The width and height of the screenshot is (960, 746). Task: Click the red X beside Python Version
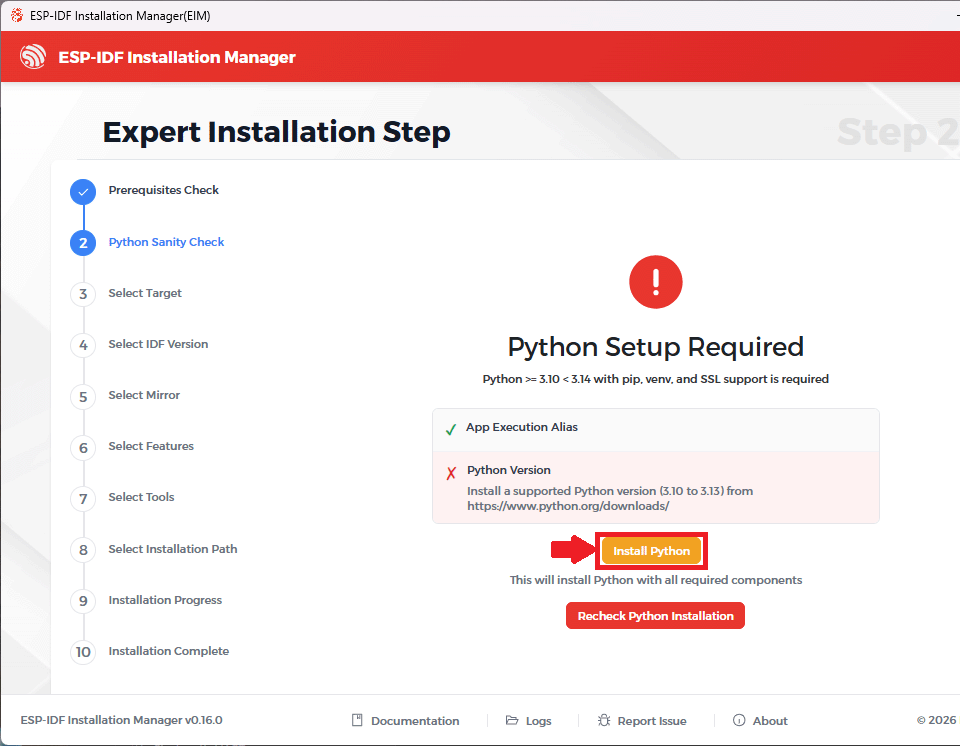click(451, 473)
